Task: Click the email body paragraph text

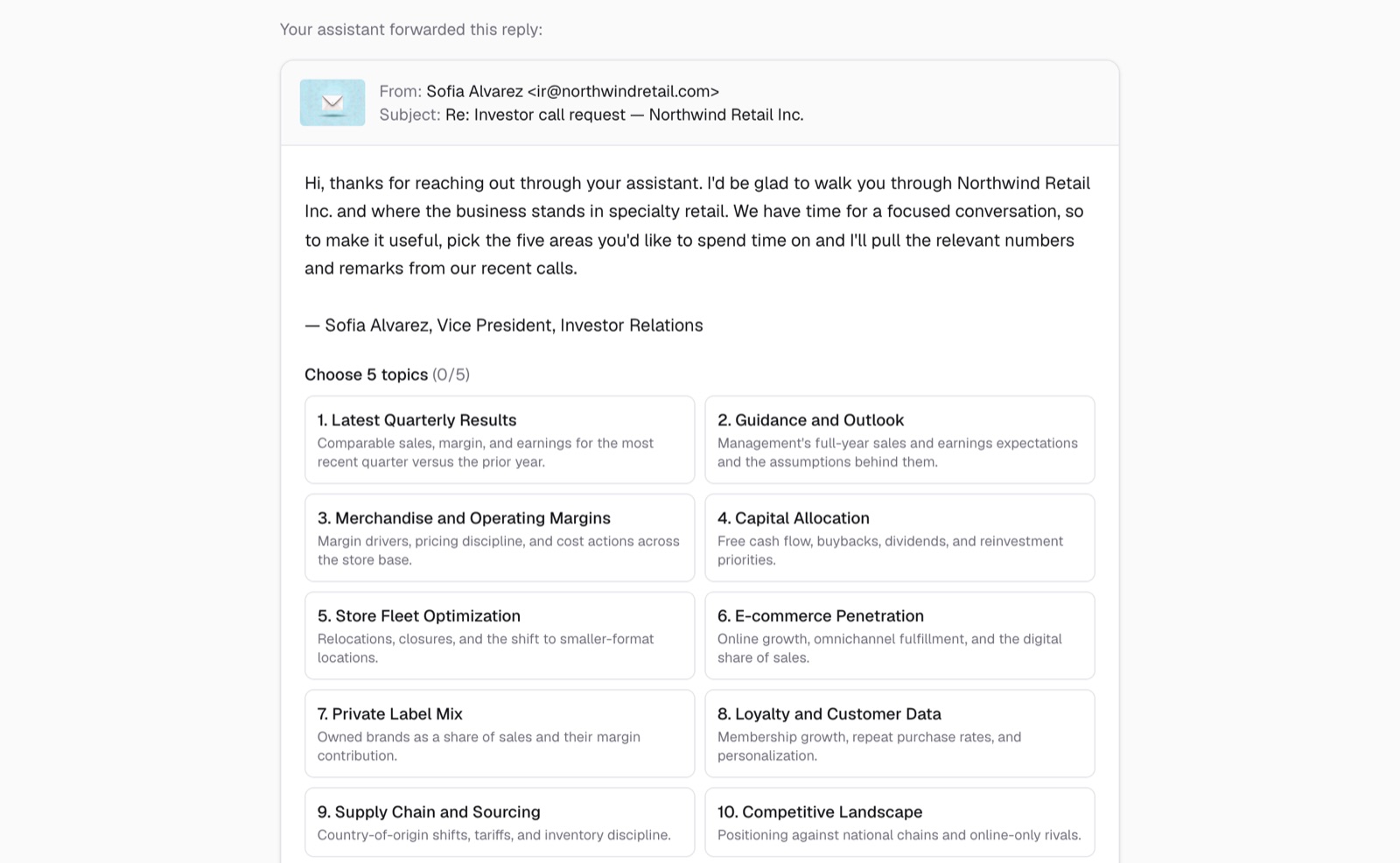Action: (x=697, y=226)
